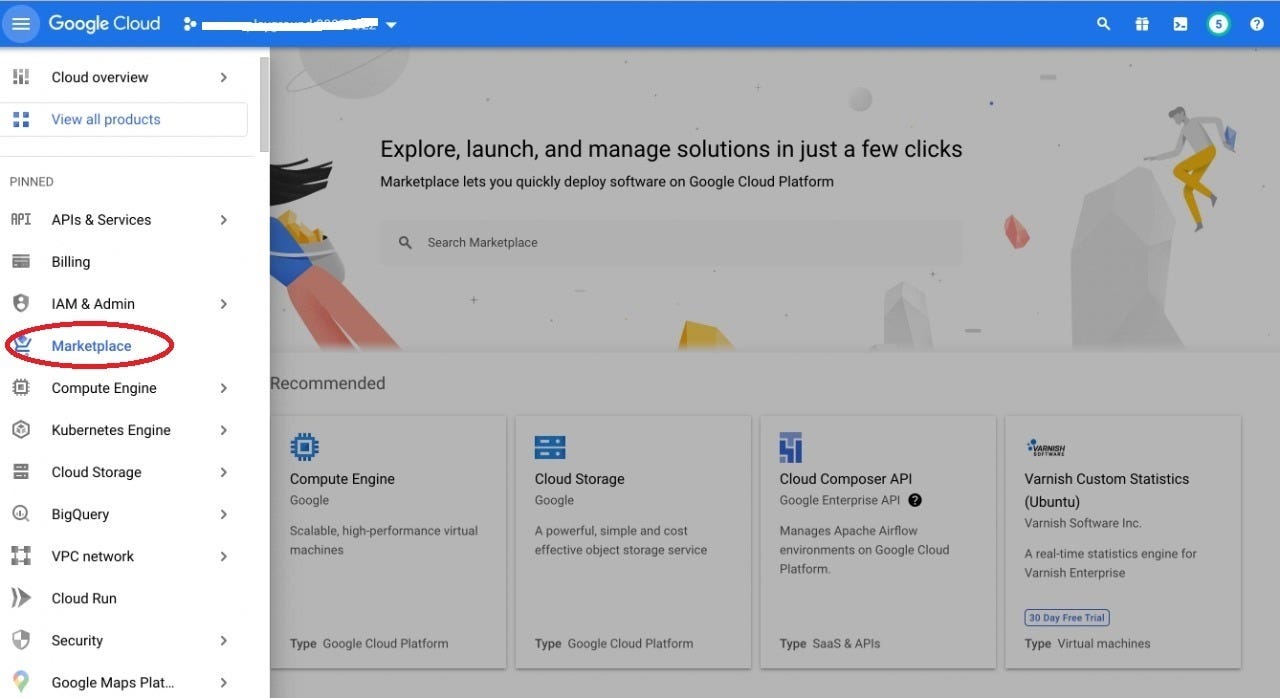Click the Kubernetes Engine icon

pos(21,429)
